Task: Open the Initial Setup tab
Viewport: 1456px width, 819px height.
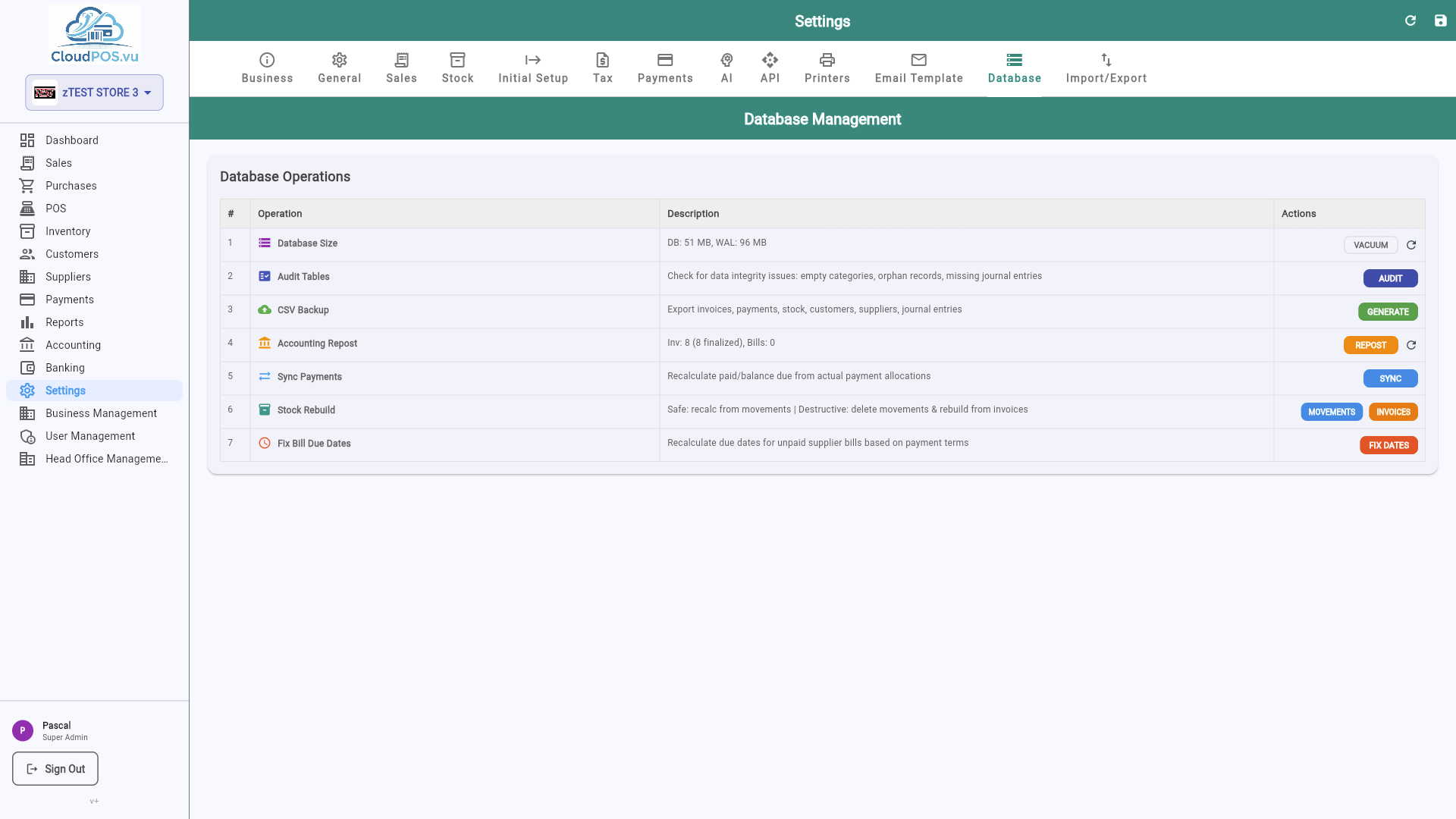Action: (x=533, y=68)
